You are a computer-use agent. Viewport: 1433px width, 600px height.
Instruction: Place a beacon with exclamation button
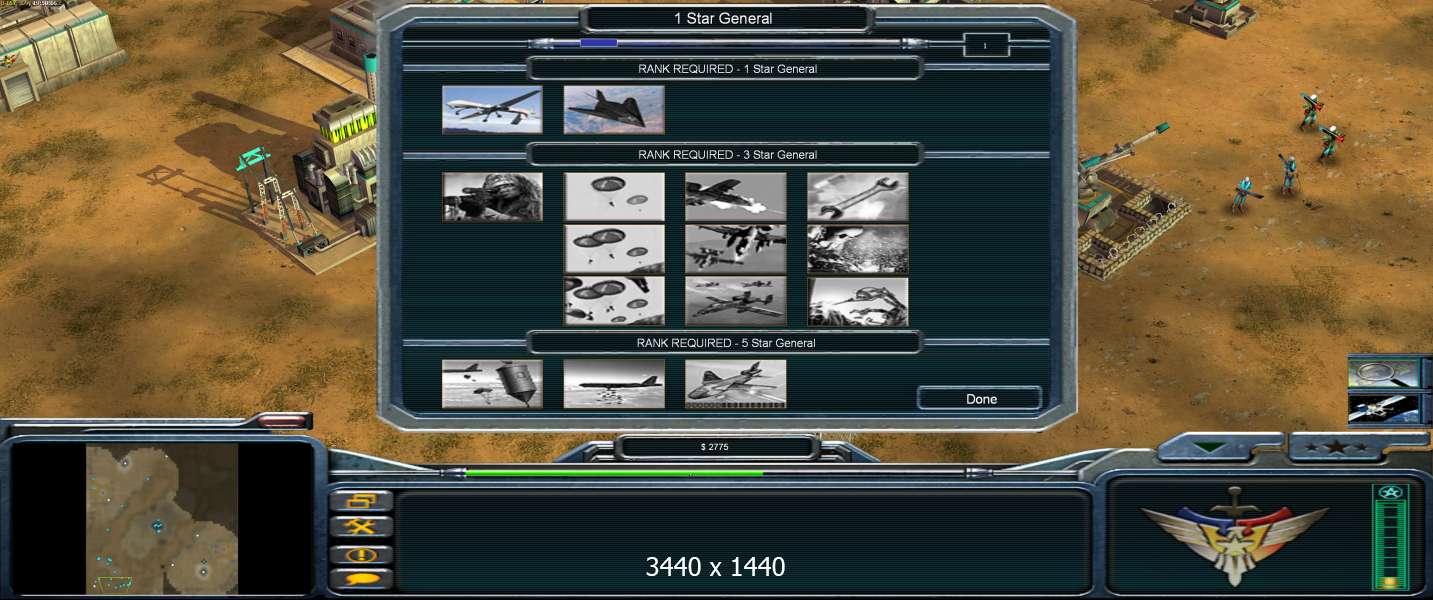(361, 554)
